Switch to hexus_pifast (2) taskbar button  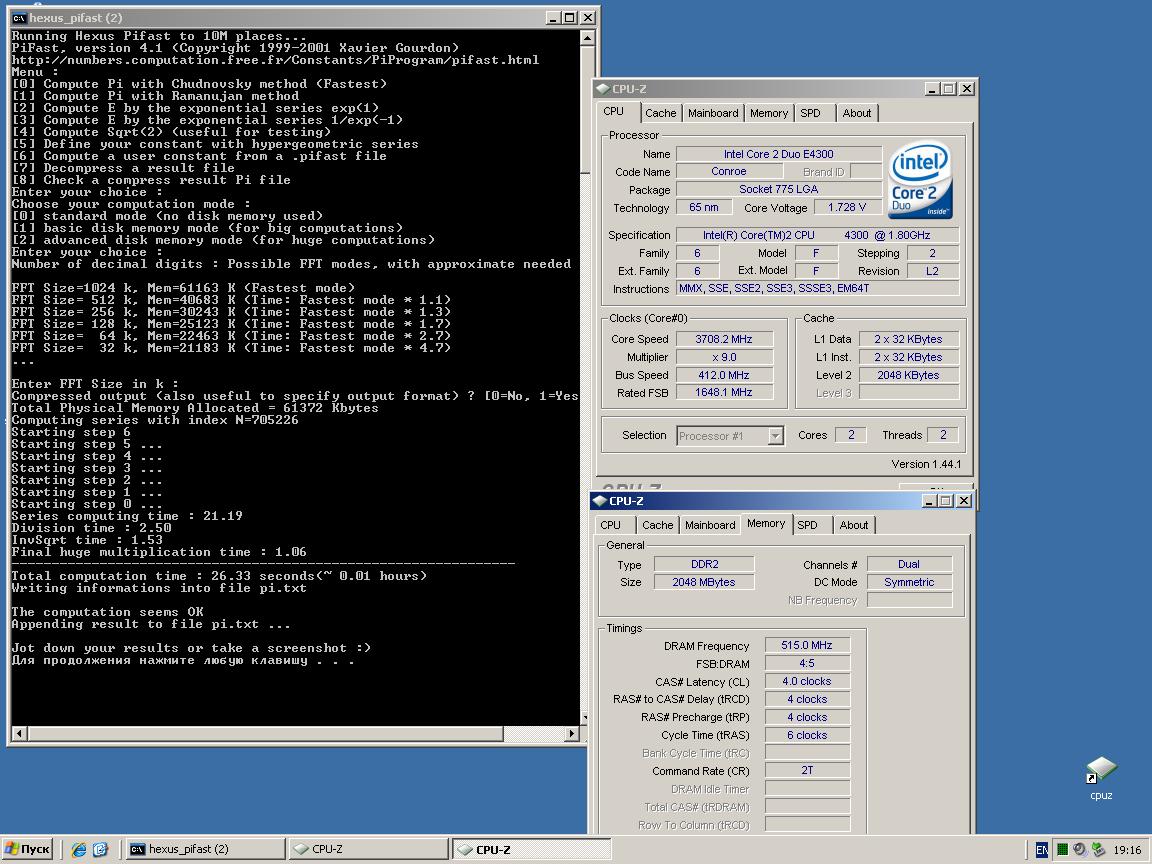coord(206,849)
